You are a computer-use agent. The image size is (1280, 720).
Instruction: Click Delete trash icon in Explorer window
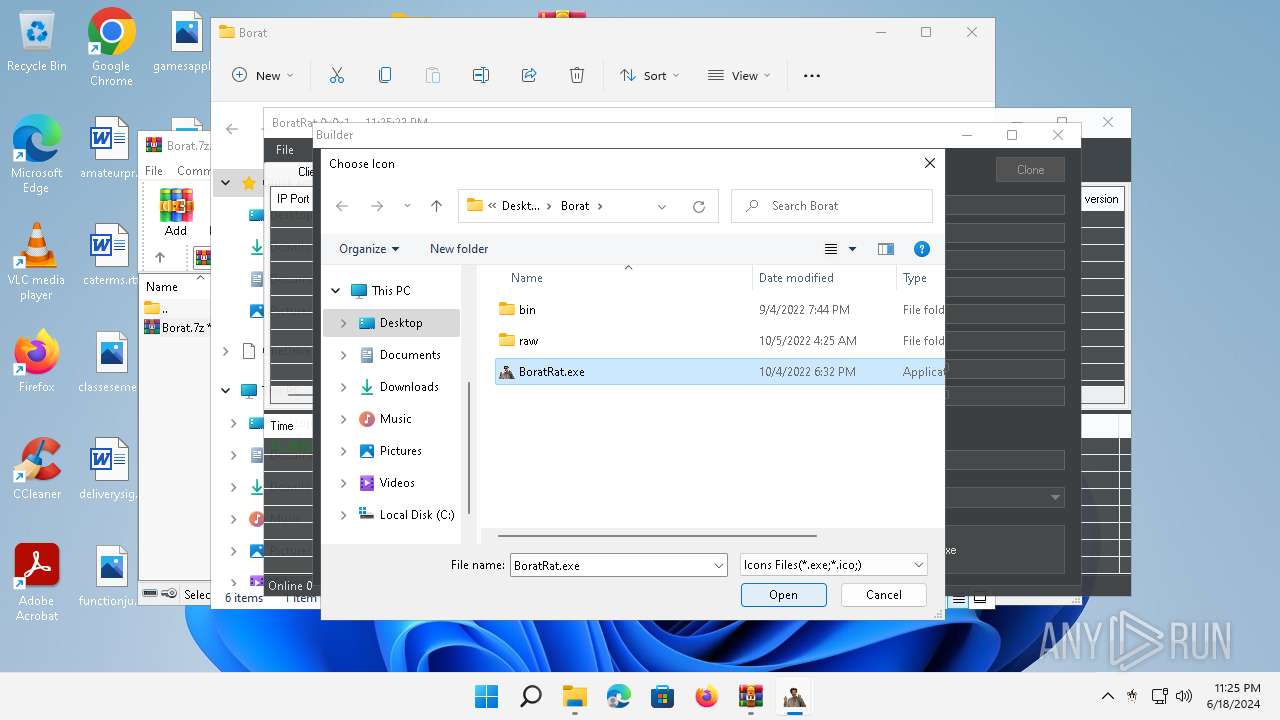[x=577, y=75]
